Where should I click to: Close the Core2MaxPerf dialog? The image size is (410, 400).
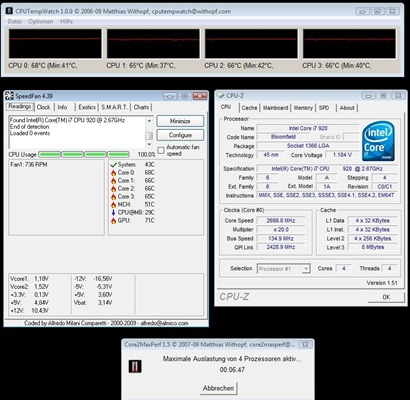(x=305, y=344)
